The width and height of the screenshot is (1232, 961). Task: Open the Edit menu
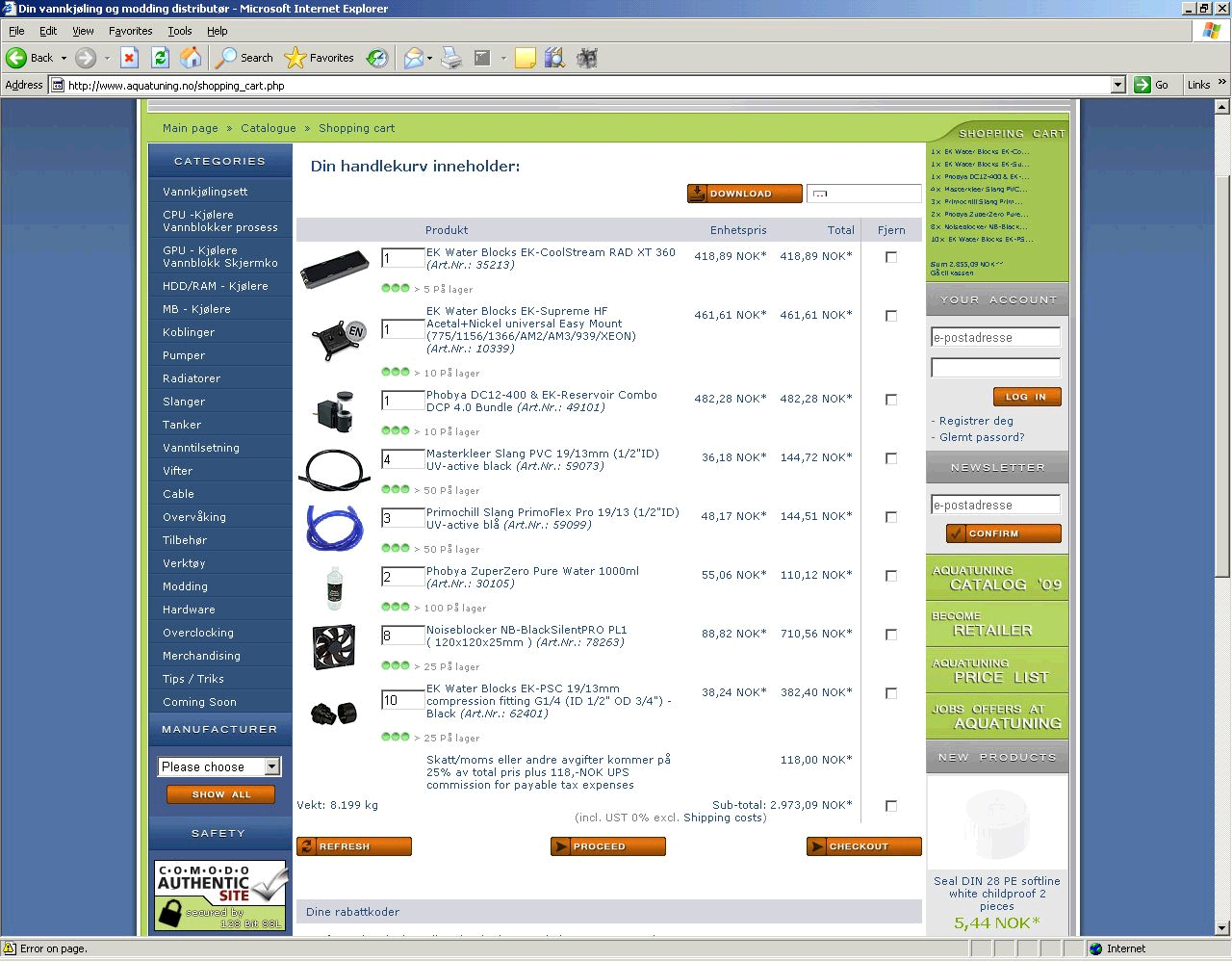(48, 31)
